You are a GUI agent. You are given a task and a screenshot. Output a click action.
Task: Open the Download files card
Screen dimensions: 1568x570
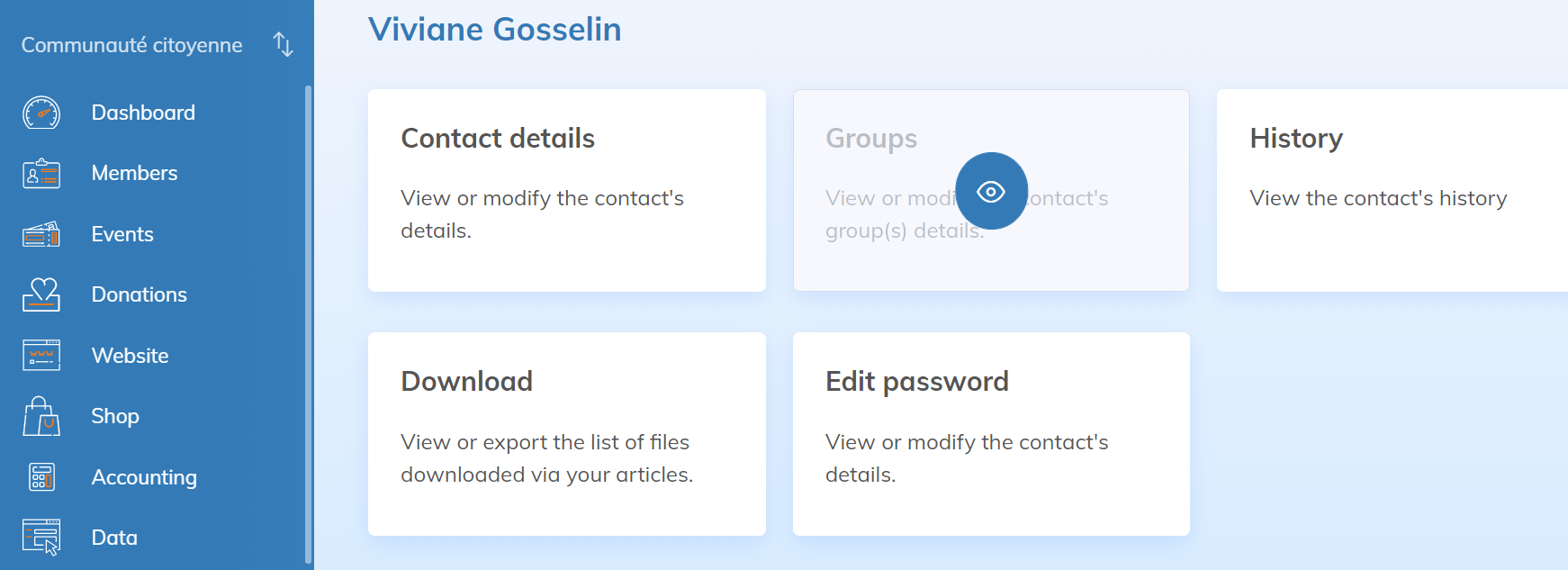[x=566, y=434]
